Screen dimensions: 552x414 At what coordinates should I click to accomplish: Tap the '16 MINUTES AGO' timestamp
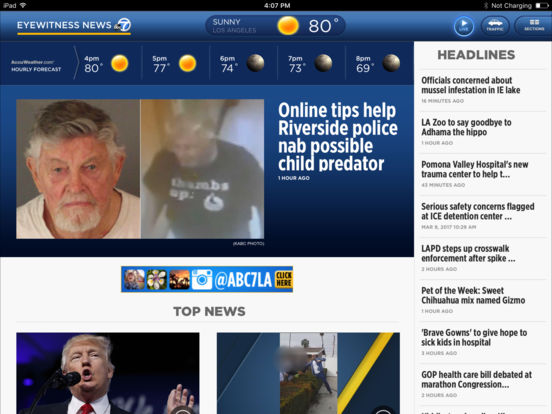(443, 101)
